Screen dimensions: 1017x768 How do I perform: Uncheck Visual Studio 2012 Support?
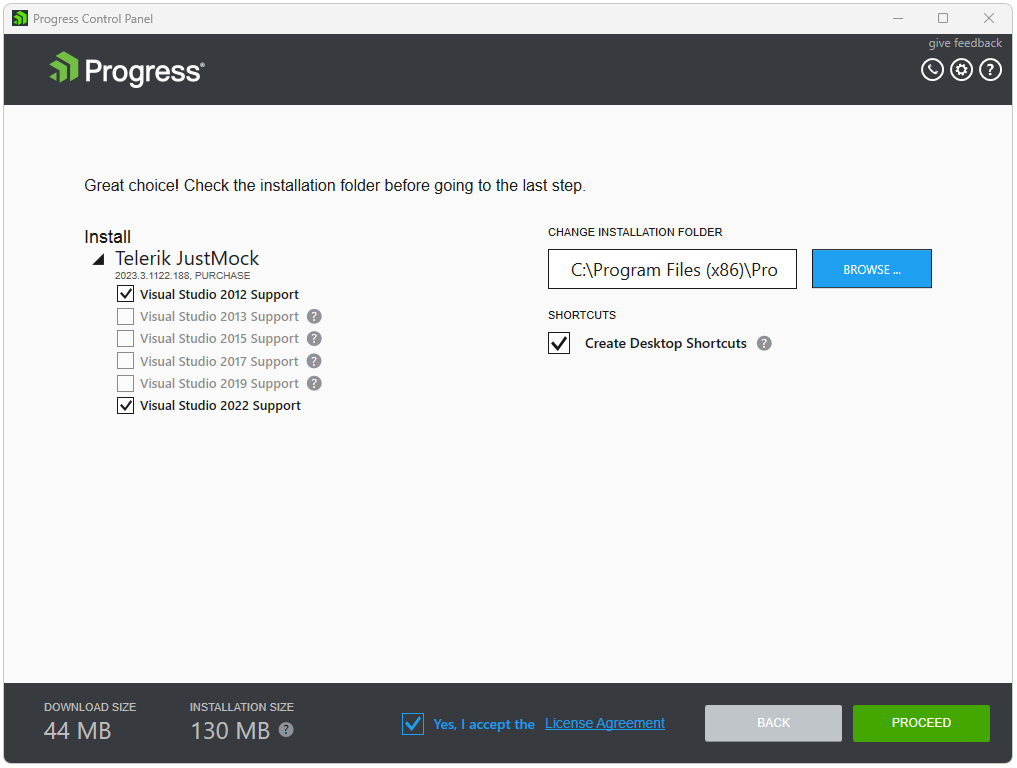125,293
